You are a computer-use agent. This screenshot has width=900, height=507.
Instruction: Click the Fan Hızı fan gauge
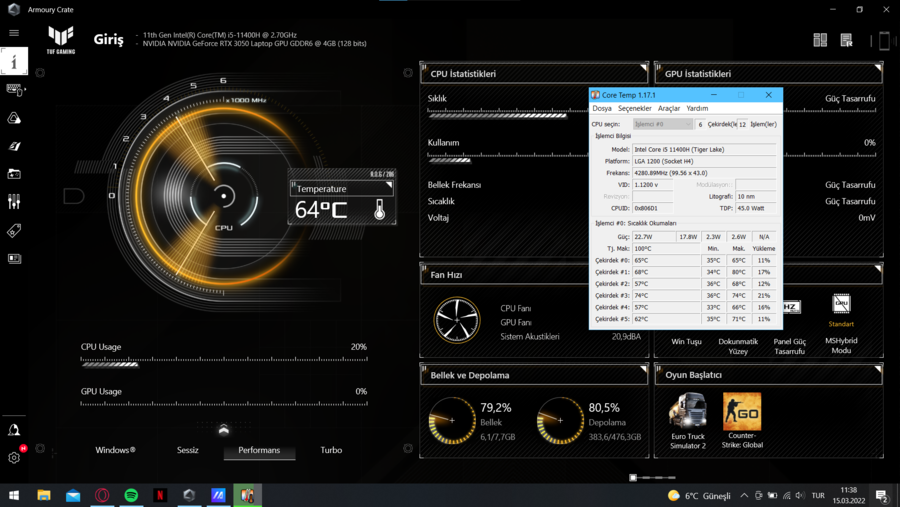[457, 320]
